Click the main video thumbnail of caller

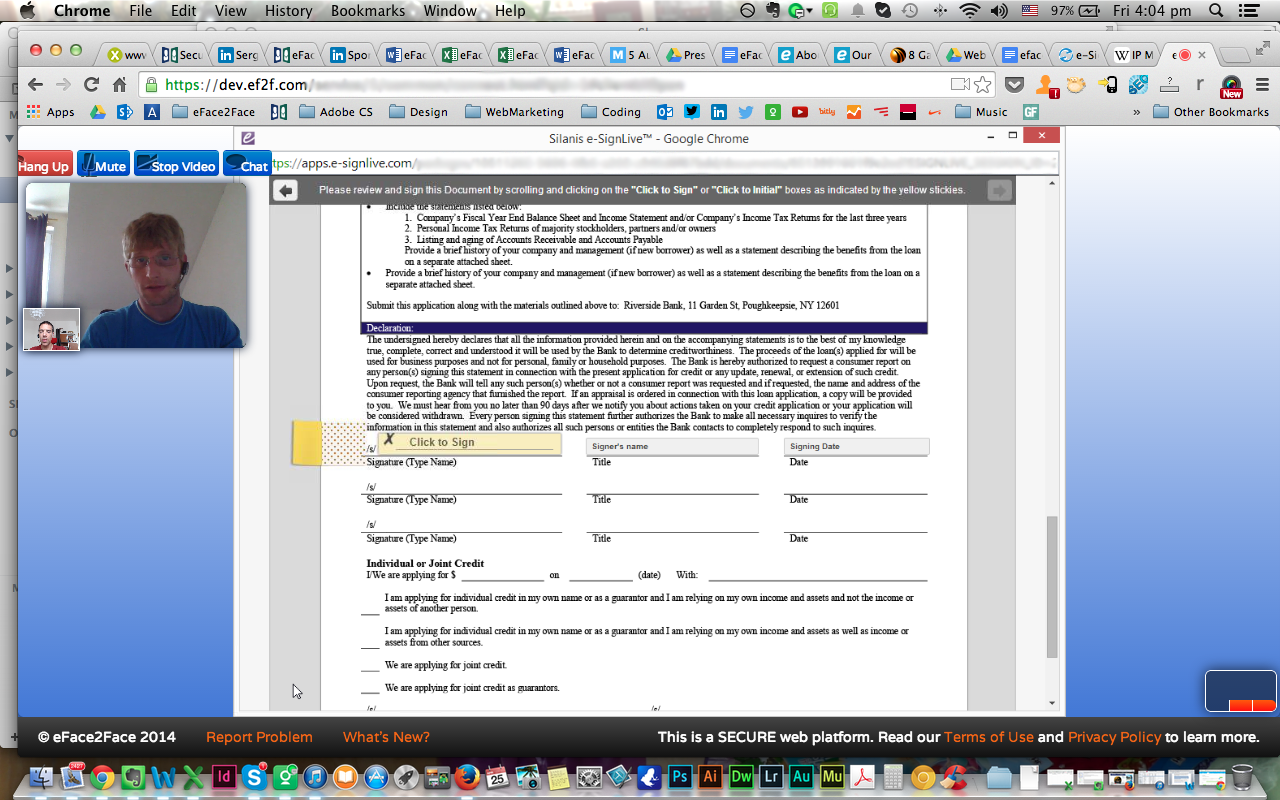pos(135,265)
